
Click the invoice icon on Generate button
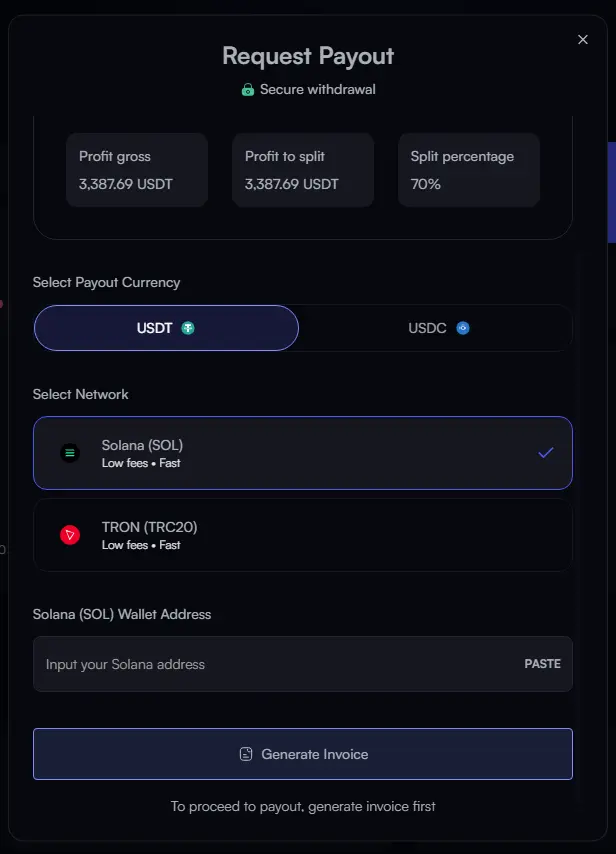click(x=246, y=754)
